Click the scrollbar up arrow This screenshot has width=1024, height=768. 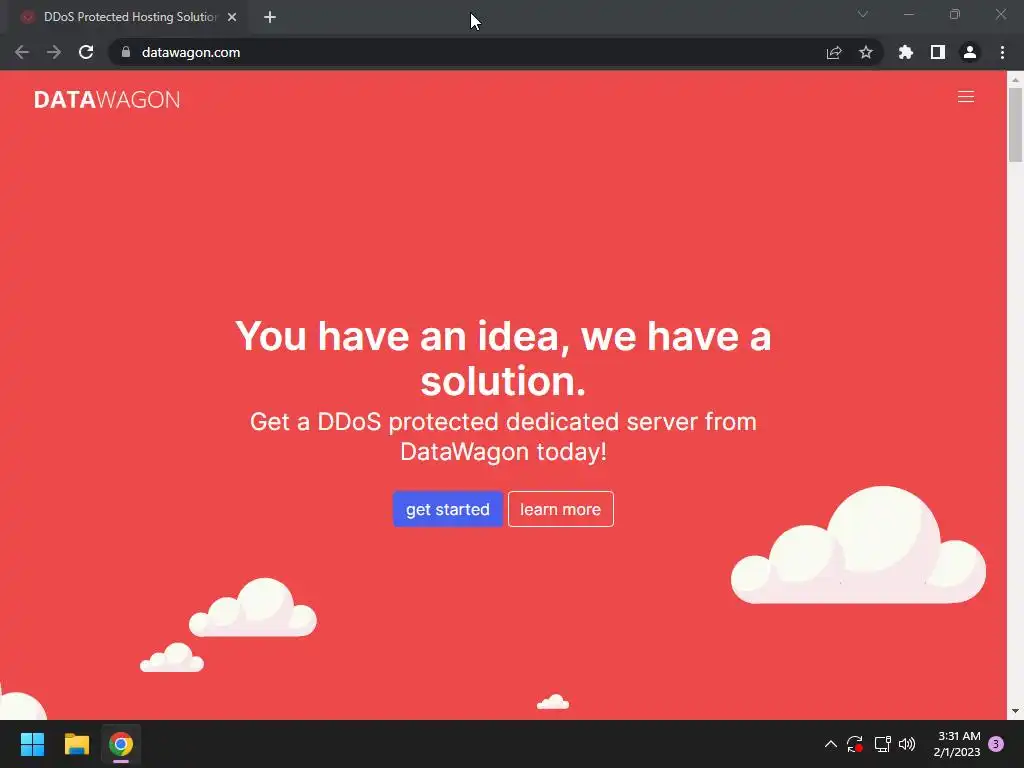(1015, 80)
